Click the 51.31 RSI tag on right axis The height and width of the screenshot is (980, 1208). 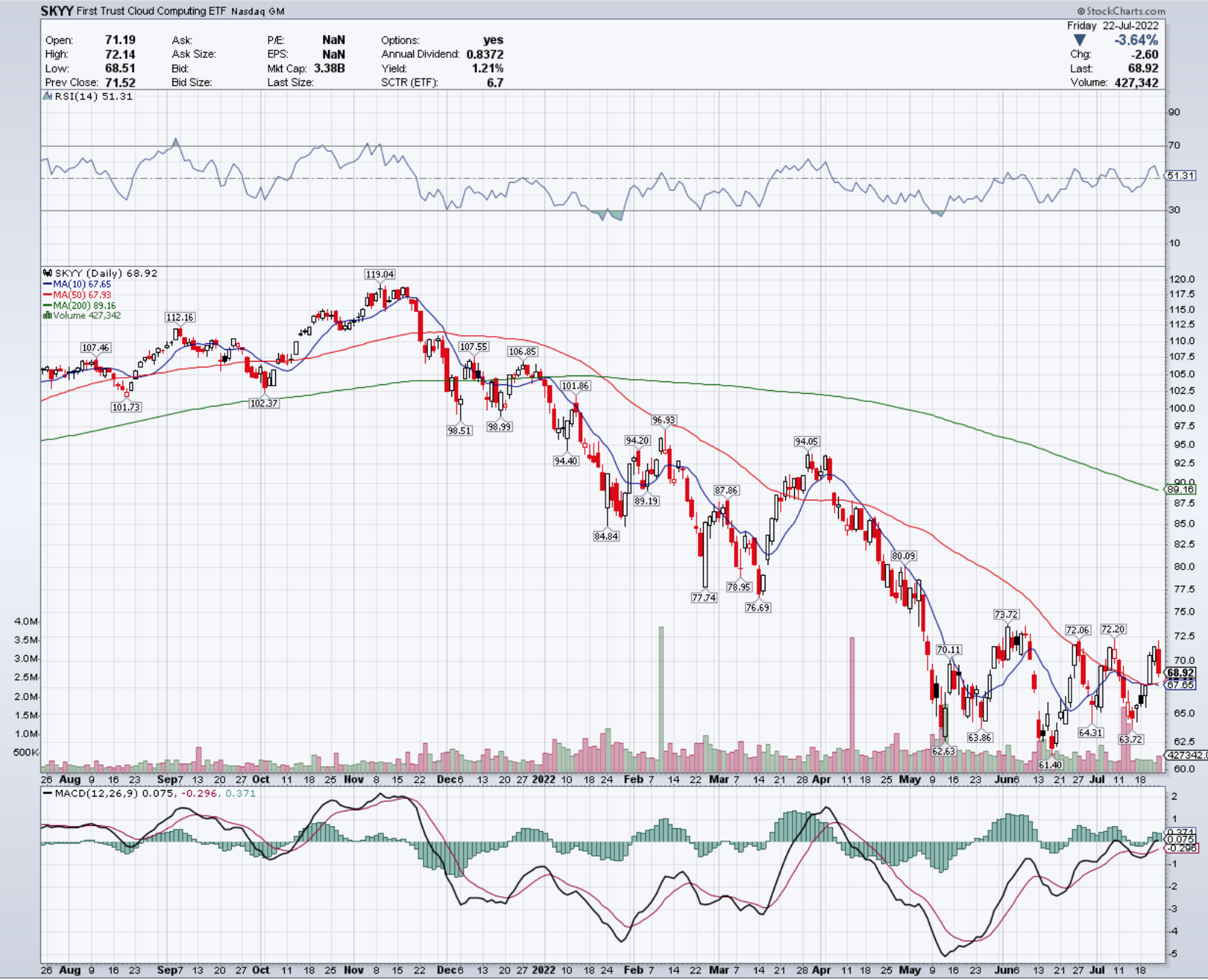pyautogui.click(x=1181, y=175)
